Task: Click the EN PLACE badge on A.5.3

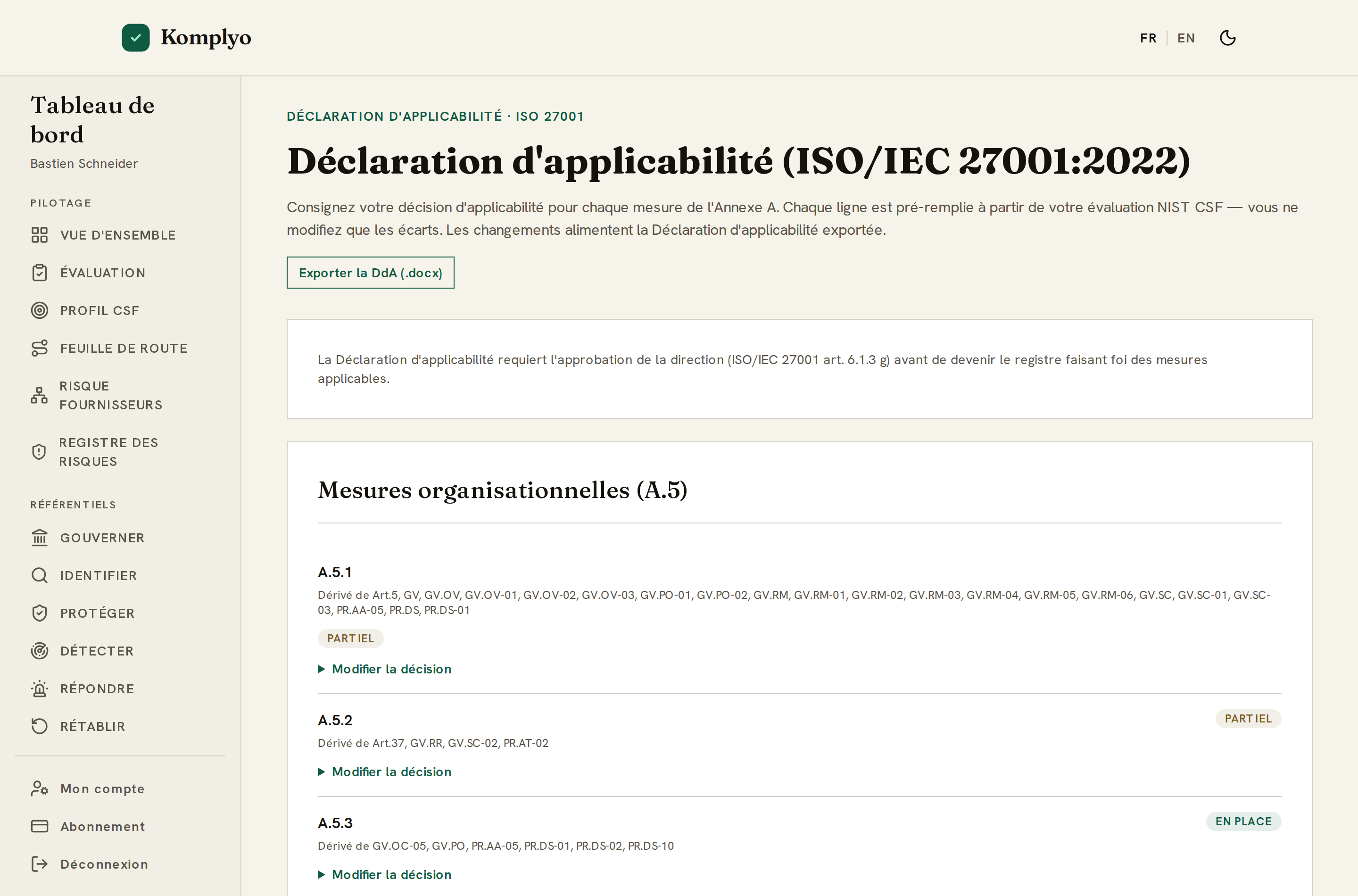Action: 1243,821
